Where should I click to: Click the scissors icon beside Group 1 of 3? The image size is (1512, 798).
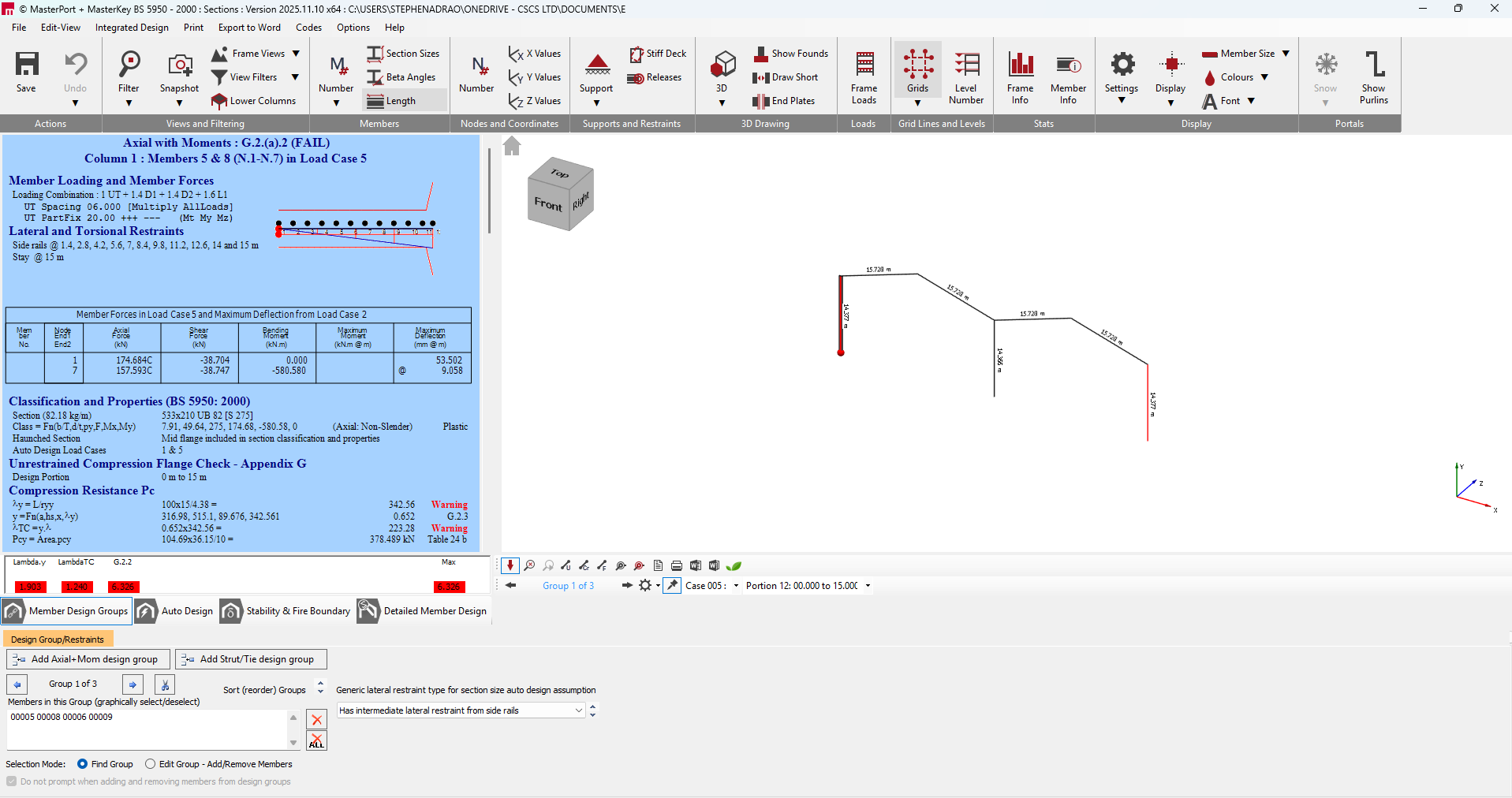pyautogui.click(x=165, y=684)
